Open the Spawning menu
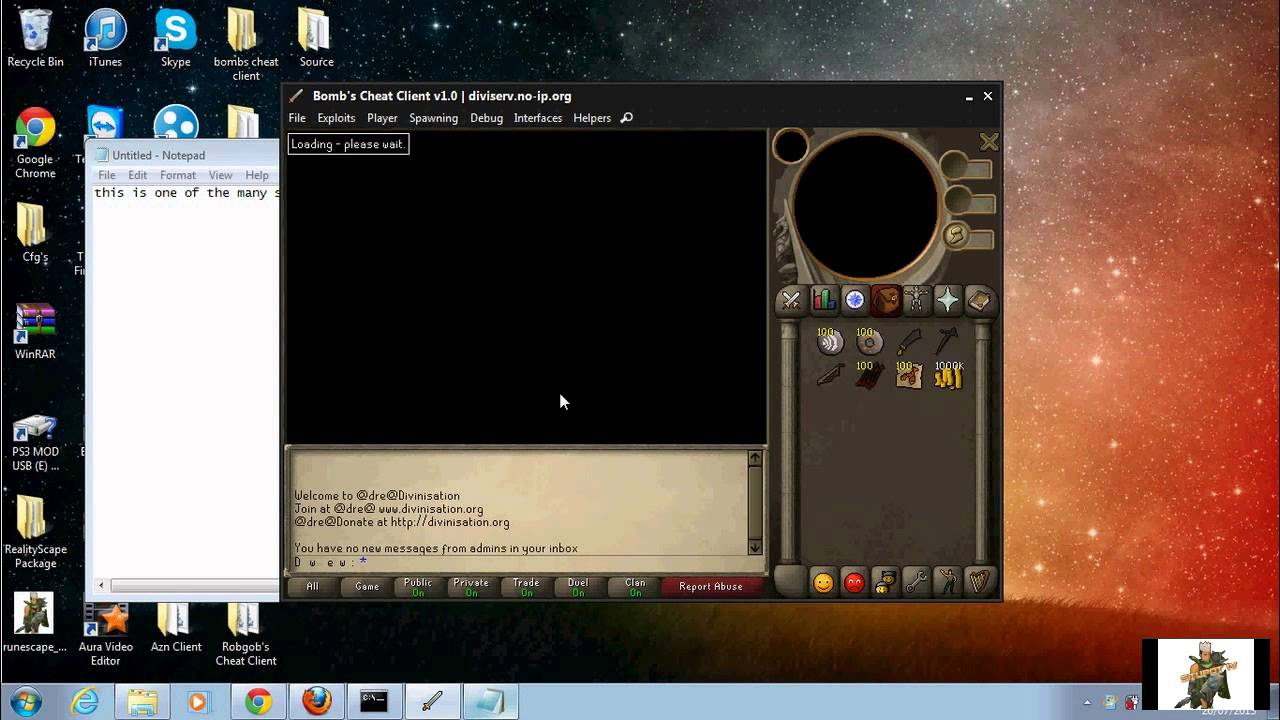The width and height of the screenshot is (1280, 720). (x=433, y=118)
